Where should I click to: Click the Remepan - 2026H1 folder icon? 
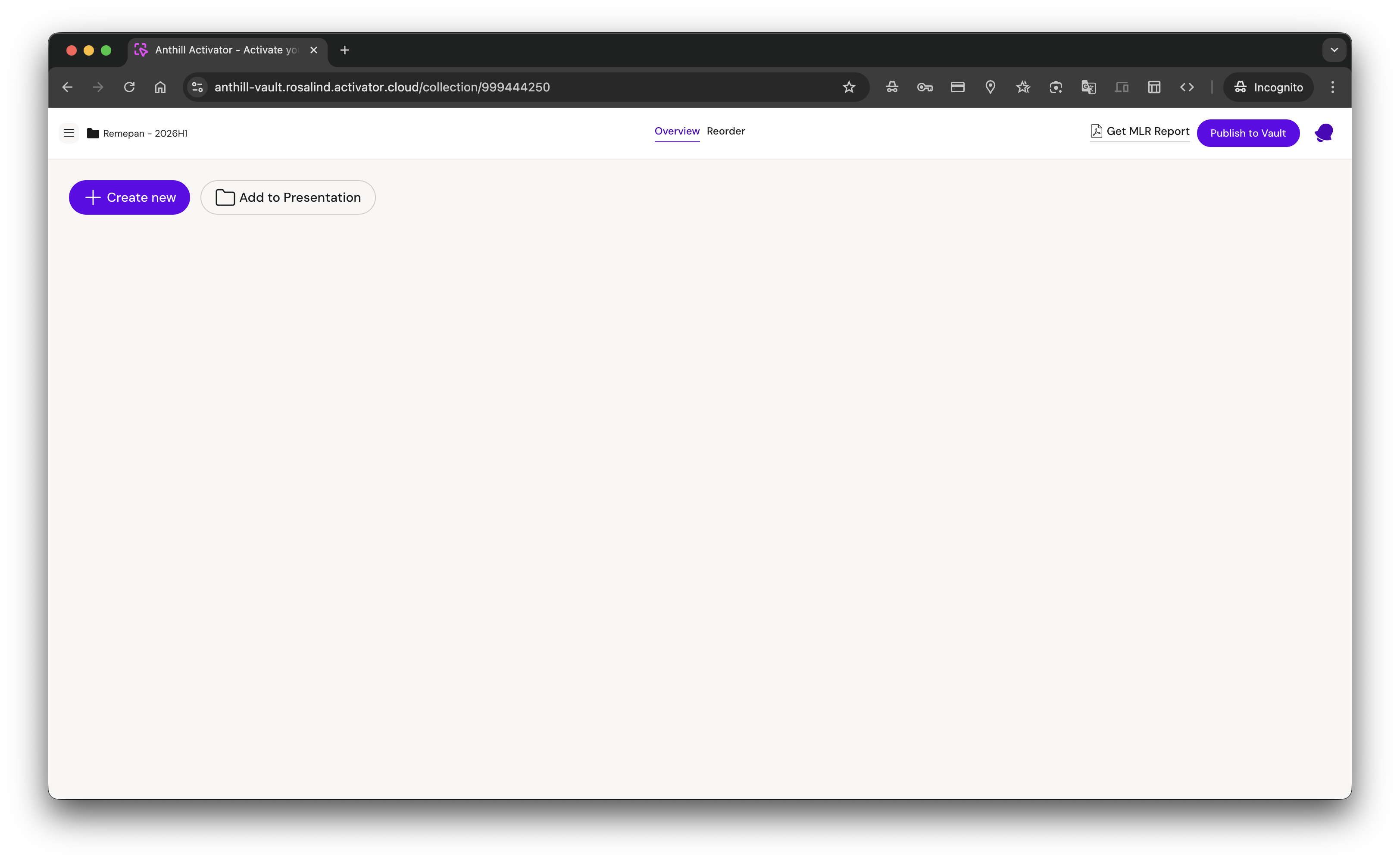tap(93, 133)
